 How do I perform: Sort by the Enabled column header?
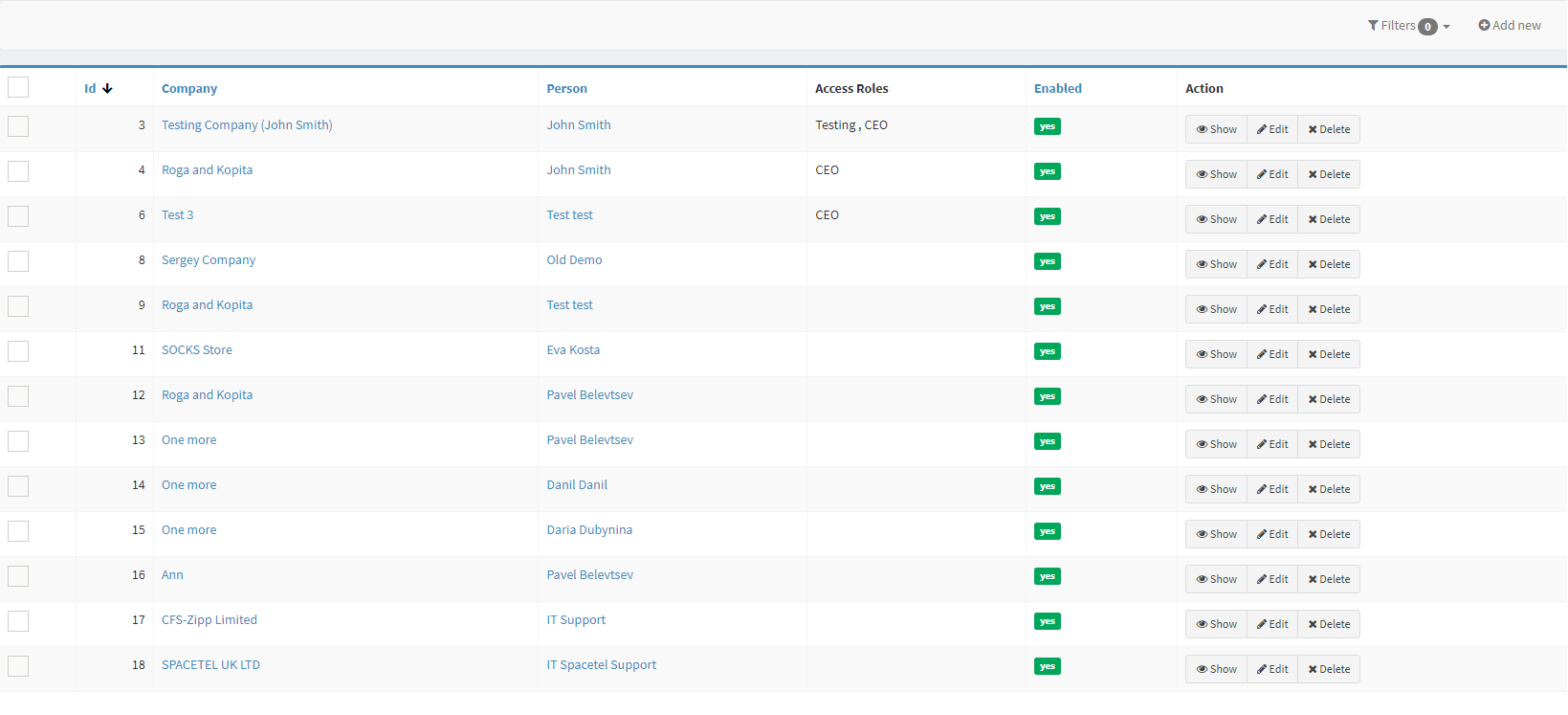click(x=1057, y=88)
